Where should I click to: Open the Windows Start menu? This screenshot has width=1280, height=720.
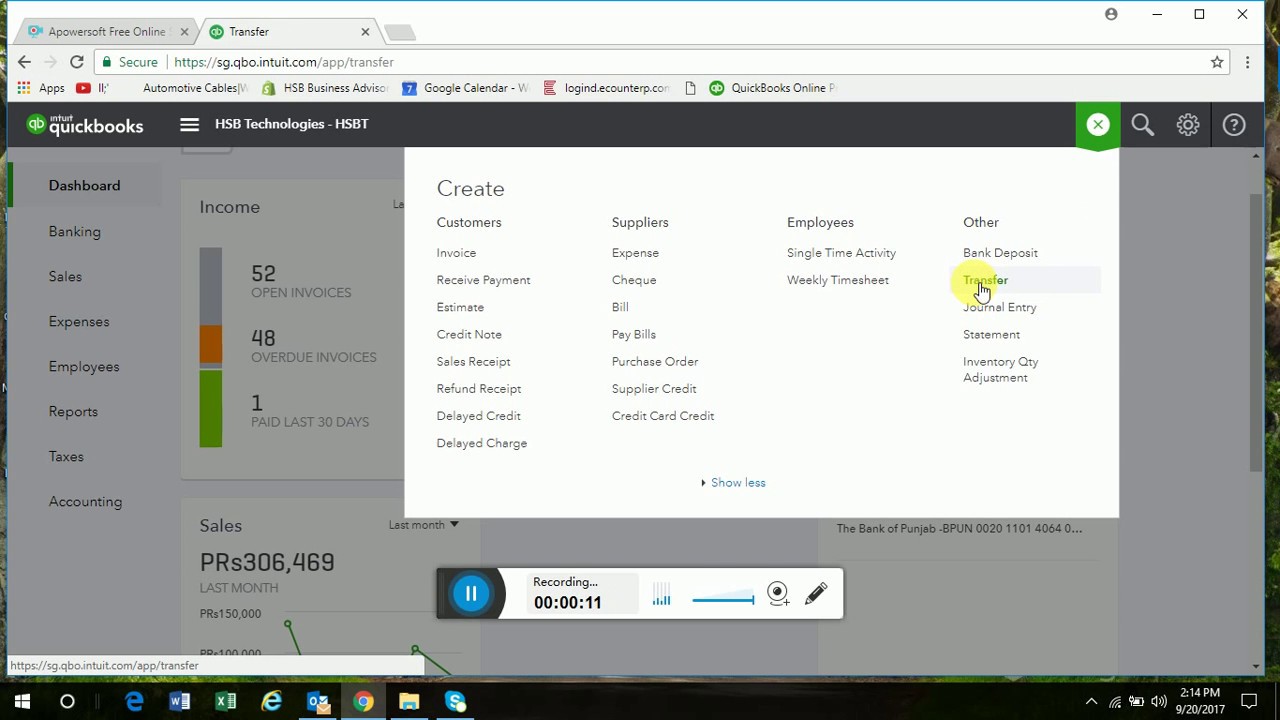22,702
